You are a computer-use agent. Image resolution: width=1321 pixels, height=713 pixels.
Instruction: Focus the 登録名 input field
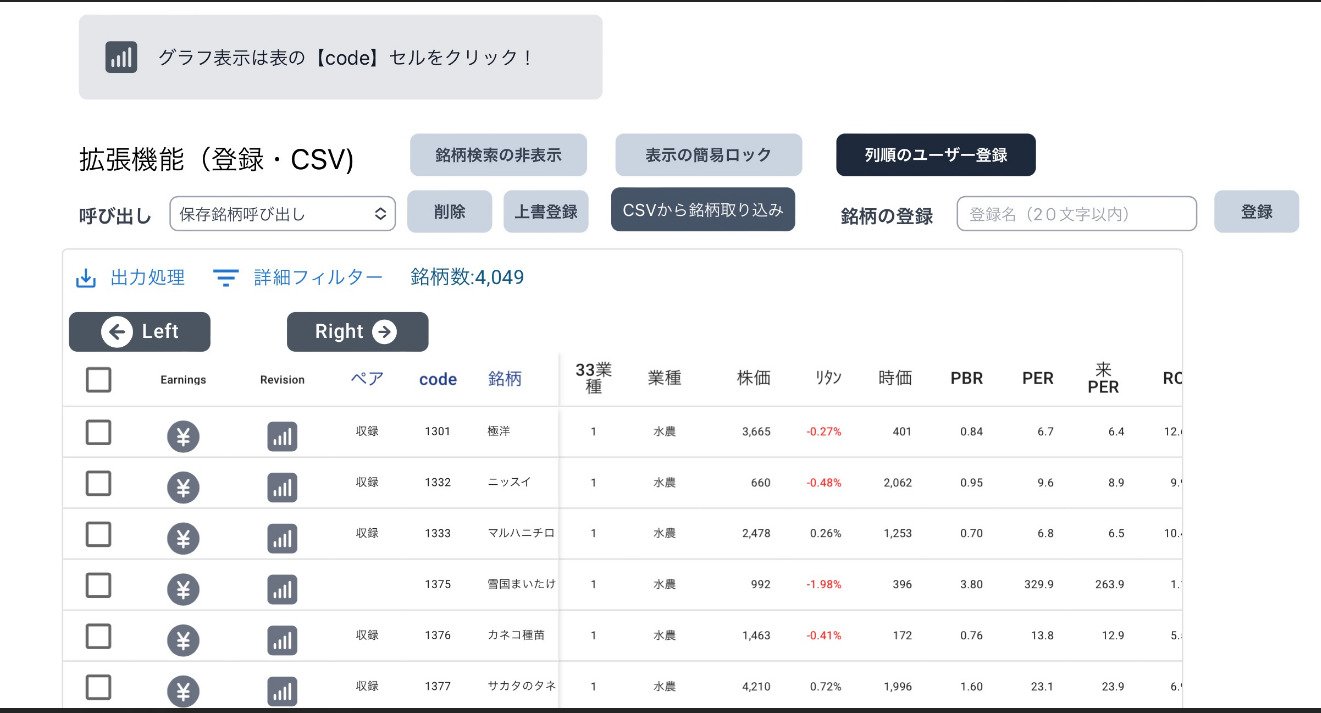1076,214
